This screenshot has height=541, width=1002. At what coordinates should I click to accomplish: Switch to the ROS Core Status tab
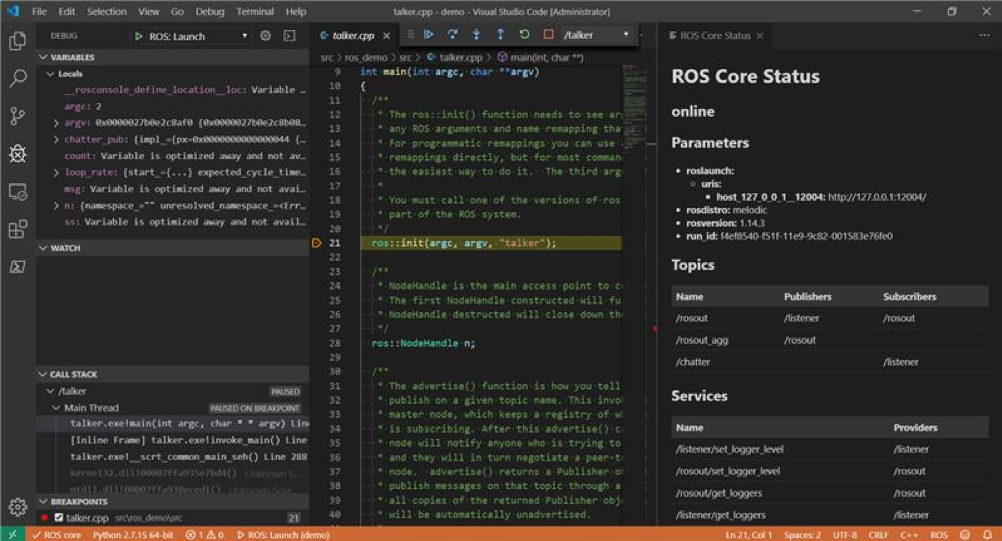pyautogui.click(x=714, y=36)
